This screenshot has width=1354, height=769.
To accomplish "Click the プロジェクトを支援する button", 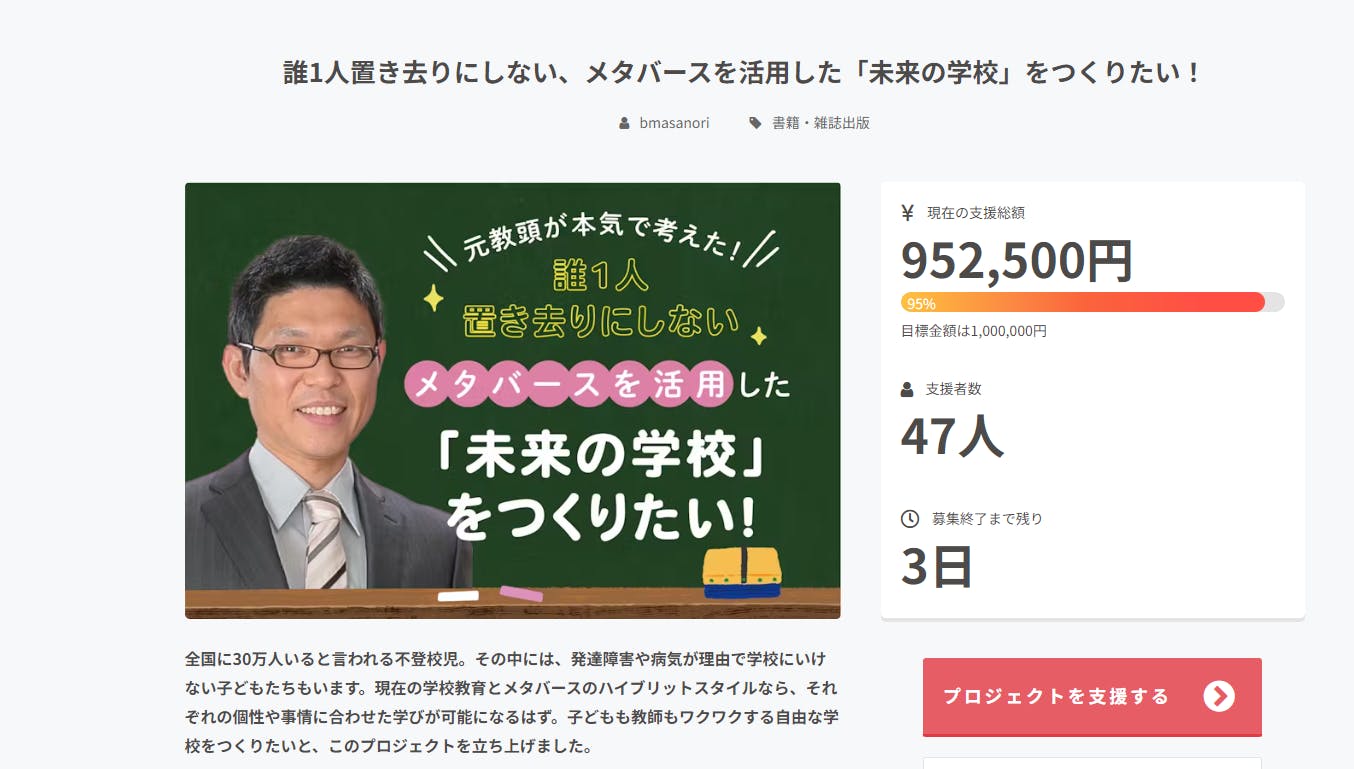I will click(x=1092, y=697).
